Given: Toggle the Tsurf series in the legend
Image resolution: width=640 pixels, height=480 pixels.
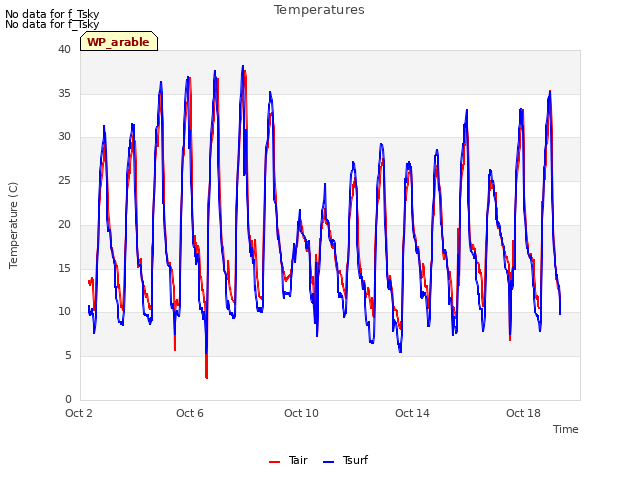Looking at the screenshot, I should coord(345,460).
